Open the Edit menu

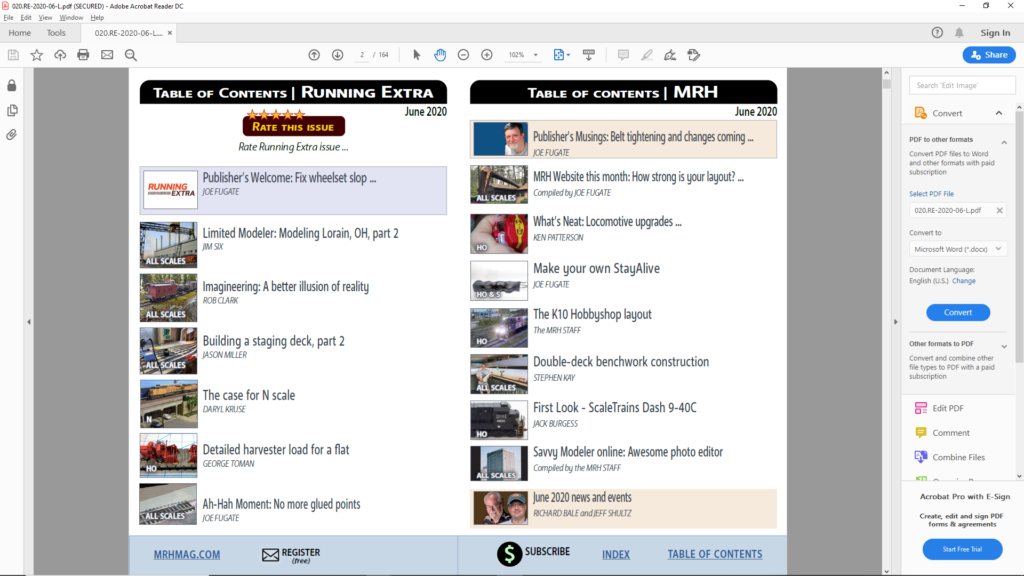(x=26, y=18)
